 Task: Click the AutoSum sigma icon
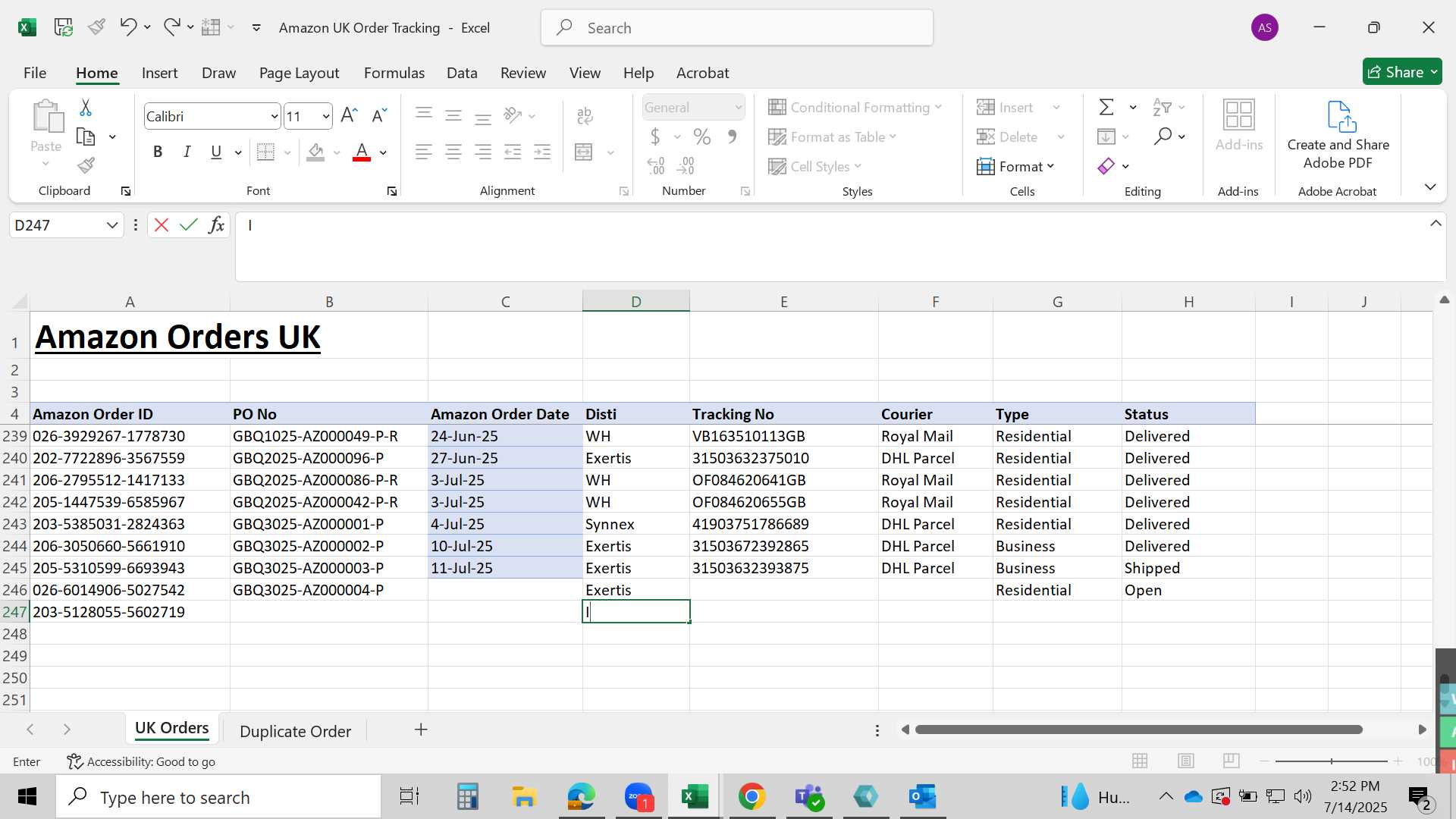point(1106,108)
